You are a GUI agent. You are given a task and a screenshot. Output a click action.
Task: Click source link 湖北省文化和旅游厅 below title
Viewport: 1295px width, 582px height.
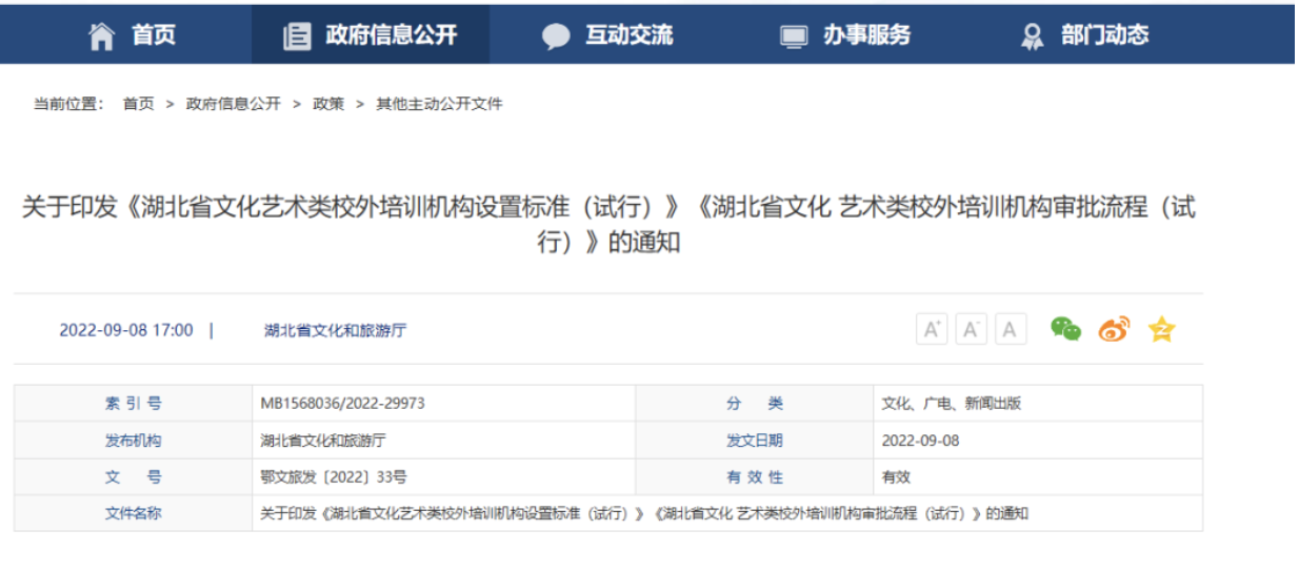(335, 330)
